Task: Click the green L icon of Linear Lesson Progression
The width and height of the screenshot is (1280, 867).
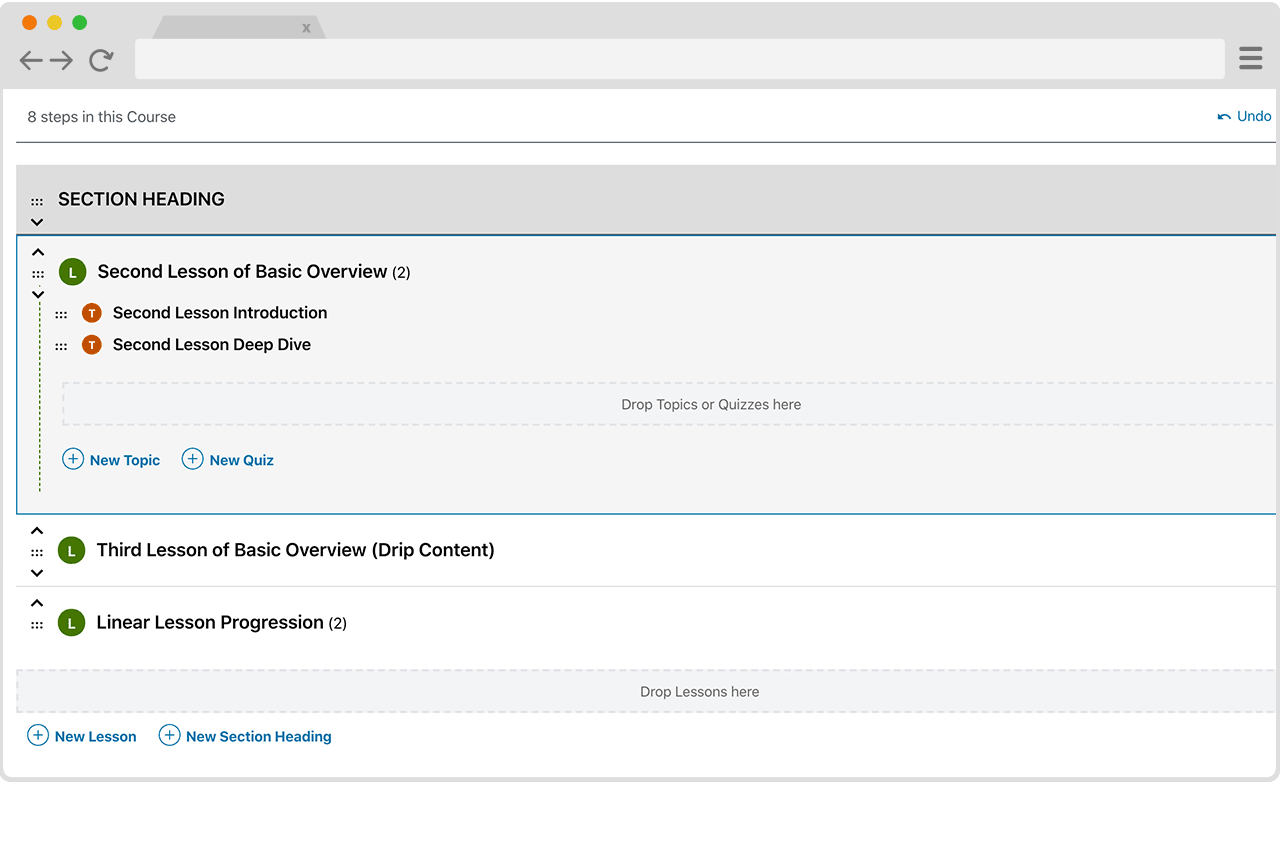Action: pos(71,623)
